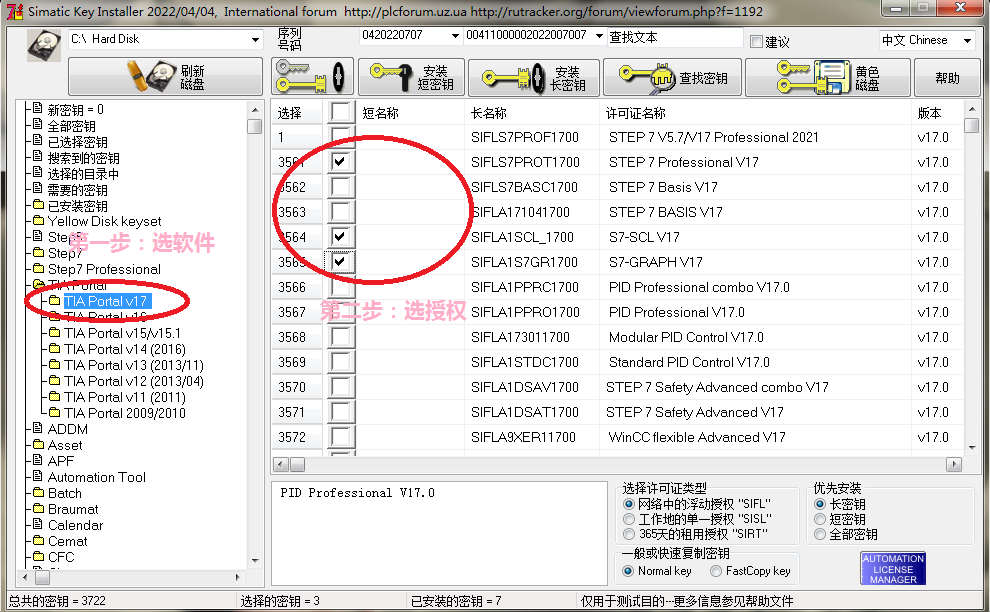
Task: Select single license "SISL" radio button
Action: [x=628, y=519]
